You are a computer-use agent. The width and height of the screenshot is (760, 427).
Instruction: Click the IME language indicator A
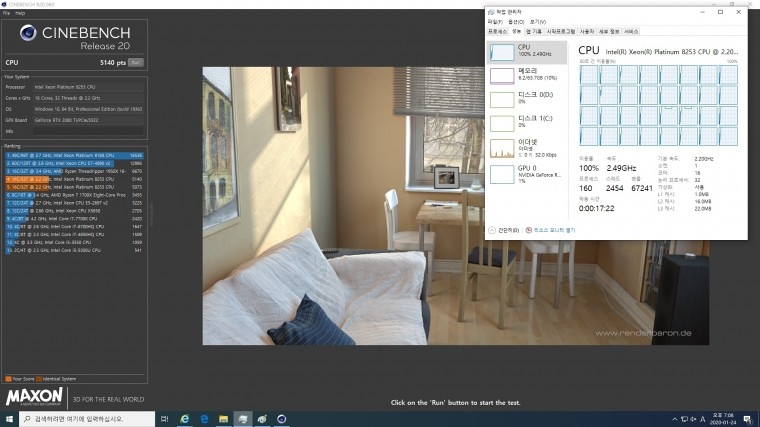click(702, 419)
